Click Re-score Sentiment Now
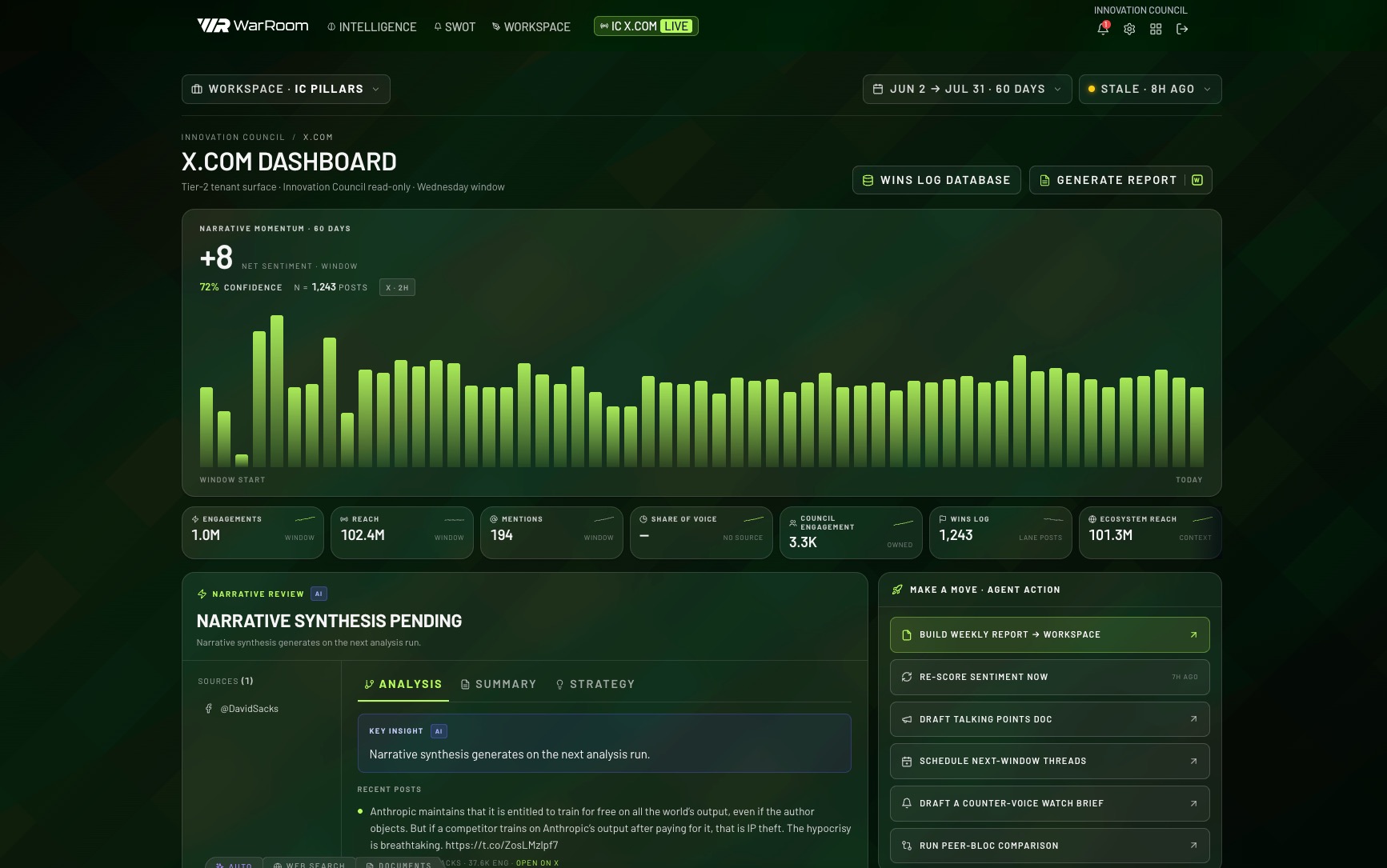 point(1049,677)
